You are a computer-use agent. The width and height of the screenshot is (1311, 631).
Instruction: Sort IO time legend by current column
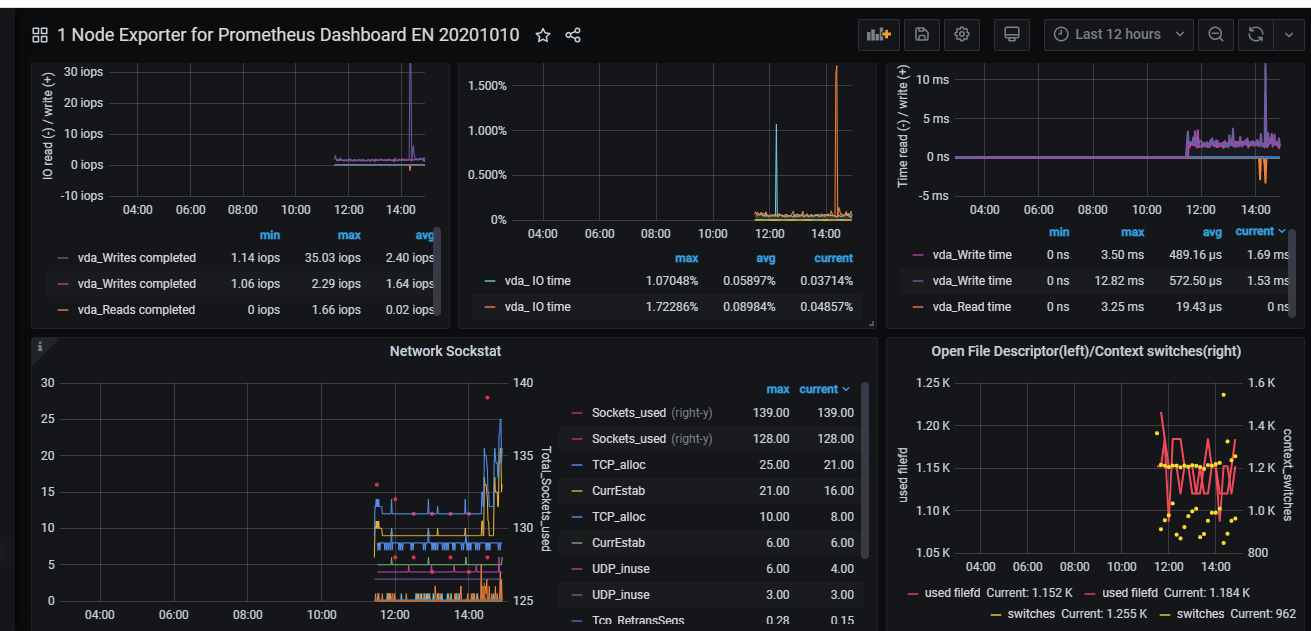point(833,258)
